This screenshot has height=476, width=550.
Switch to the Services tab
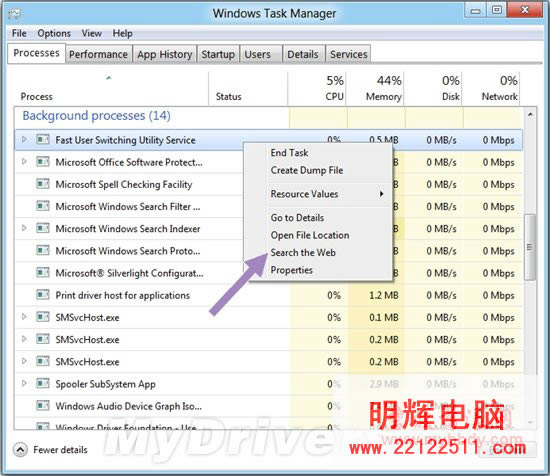point(348,54)
